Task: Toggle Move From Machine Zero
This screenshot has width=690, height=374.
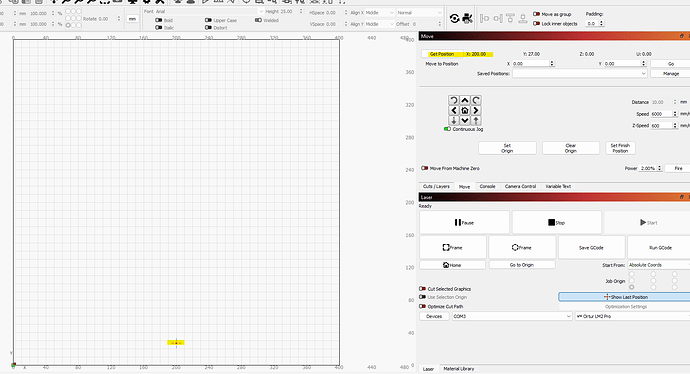Action: [x=425, y=168]
